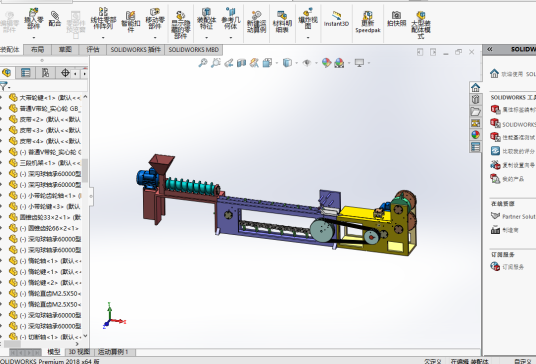Switch to the 评估 (Evaluate) tab
The width and height of the screenshot is (536, 364).
click(x=93, y=50)
